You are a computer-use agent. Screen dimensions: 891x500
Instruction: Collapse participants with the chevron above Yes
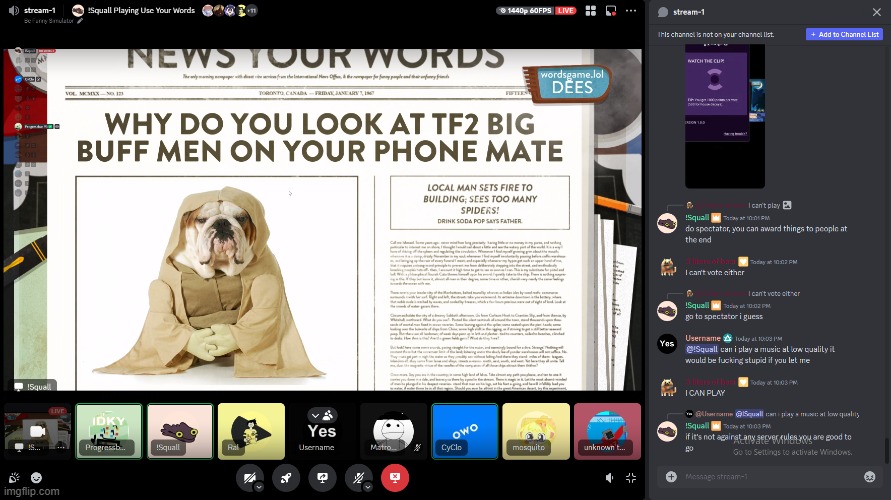[x=315, y=415]
